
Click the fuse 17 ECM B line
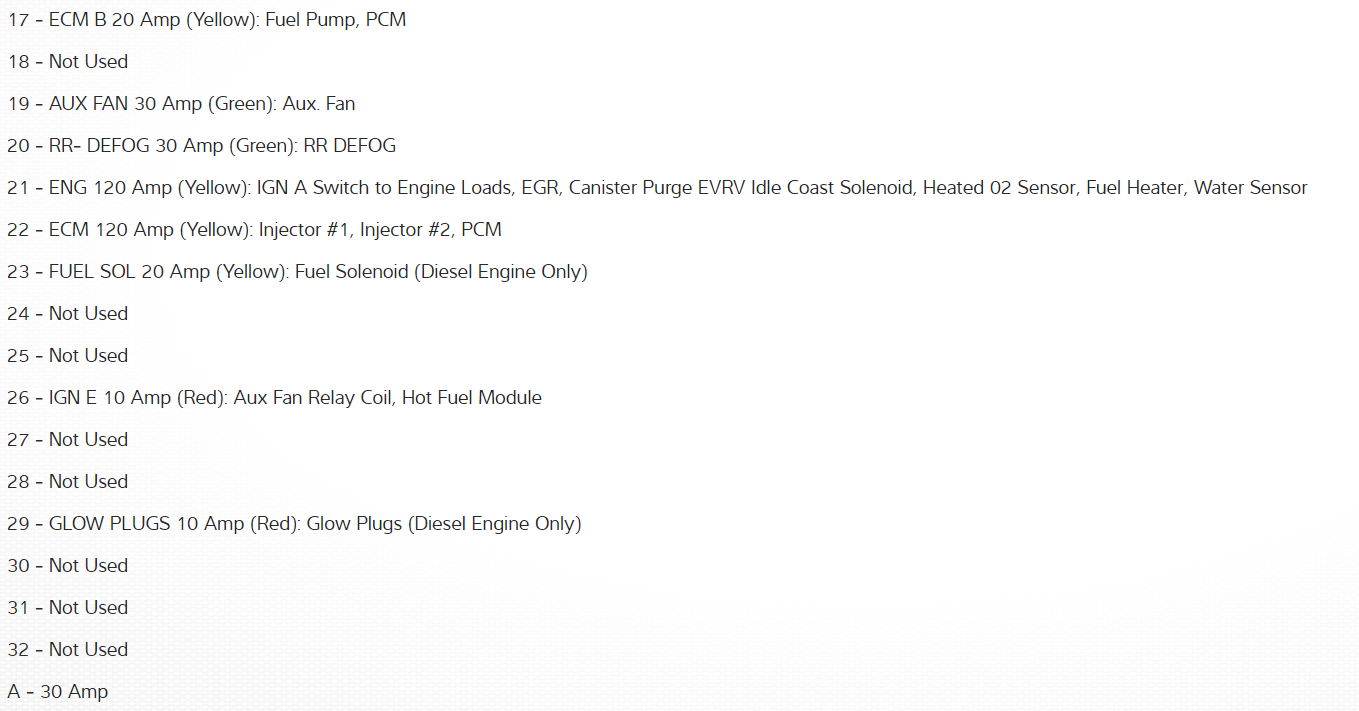pos(206,19)
